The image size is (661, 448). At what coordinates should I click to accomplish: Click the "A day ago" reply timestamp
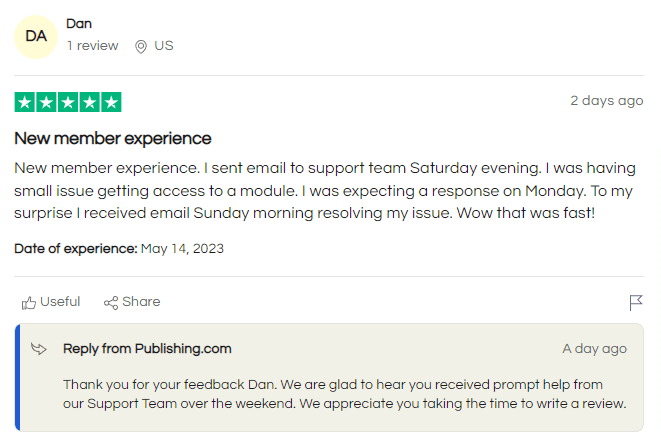(594, 349)
